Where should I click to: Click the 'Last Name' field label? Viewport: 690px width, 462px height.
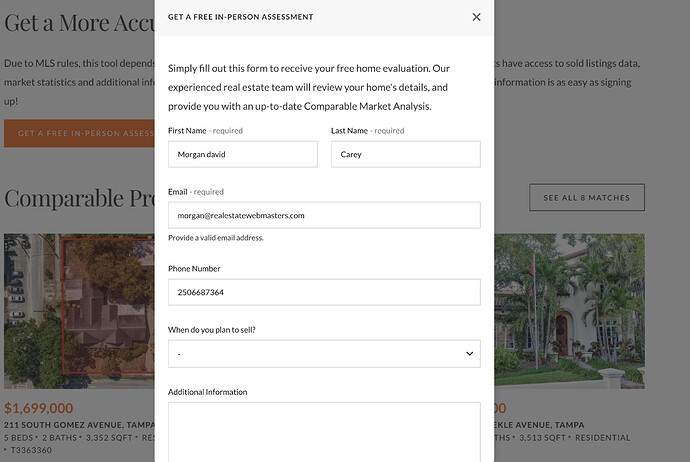click(x=349, y=131)
